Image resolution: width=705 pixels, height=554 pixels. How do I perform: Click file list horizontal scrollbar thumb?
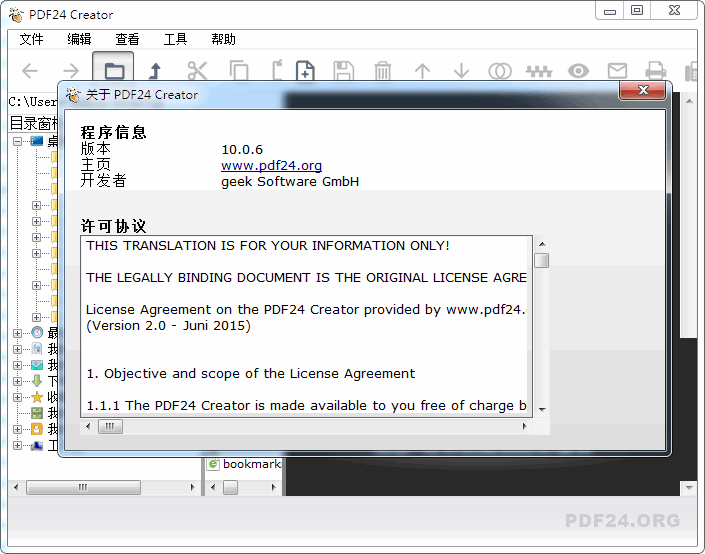tap(230, 487)
